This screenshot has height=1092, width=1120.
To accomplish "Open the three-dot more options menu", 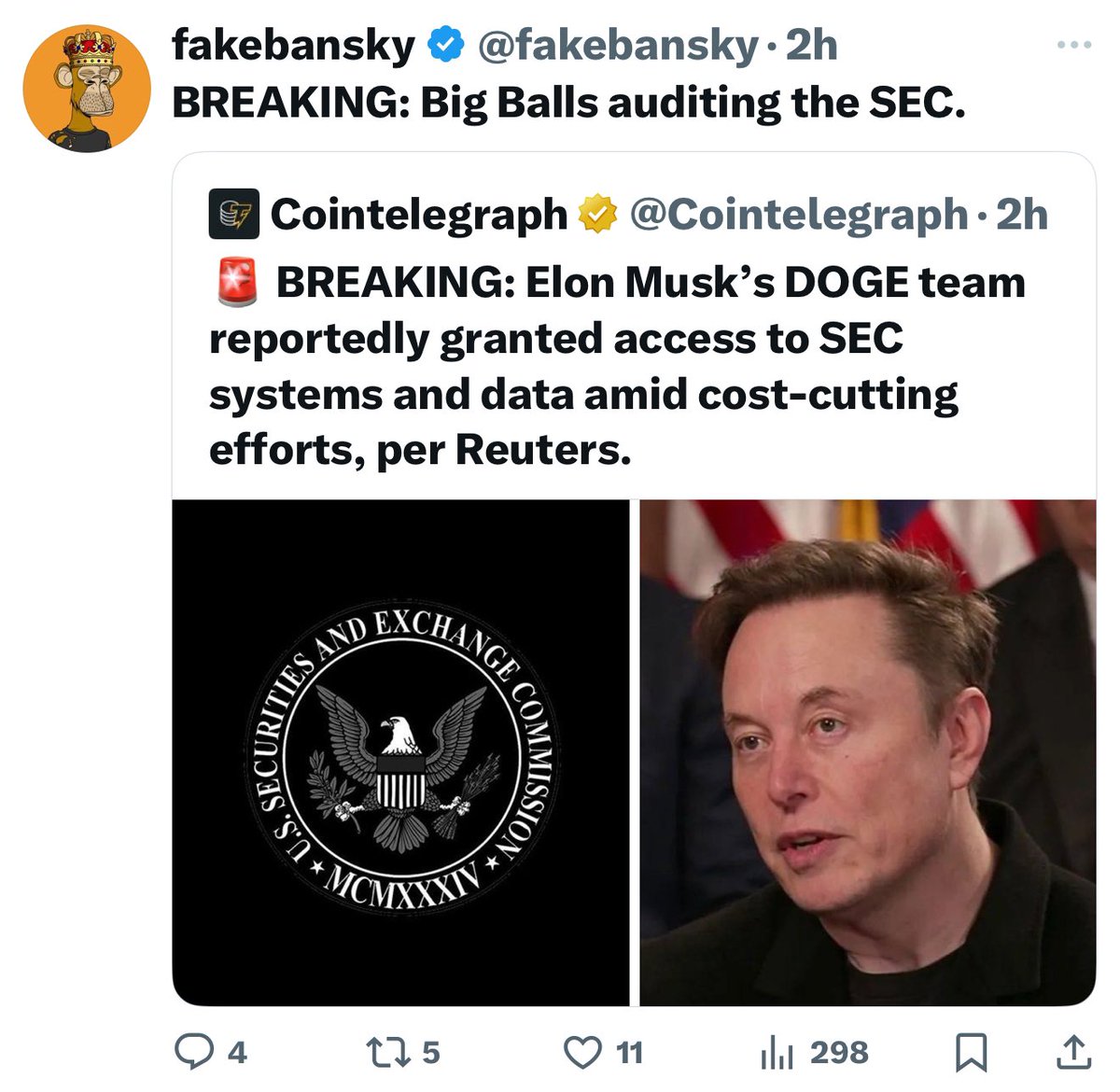I will click(1073, 44).
